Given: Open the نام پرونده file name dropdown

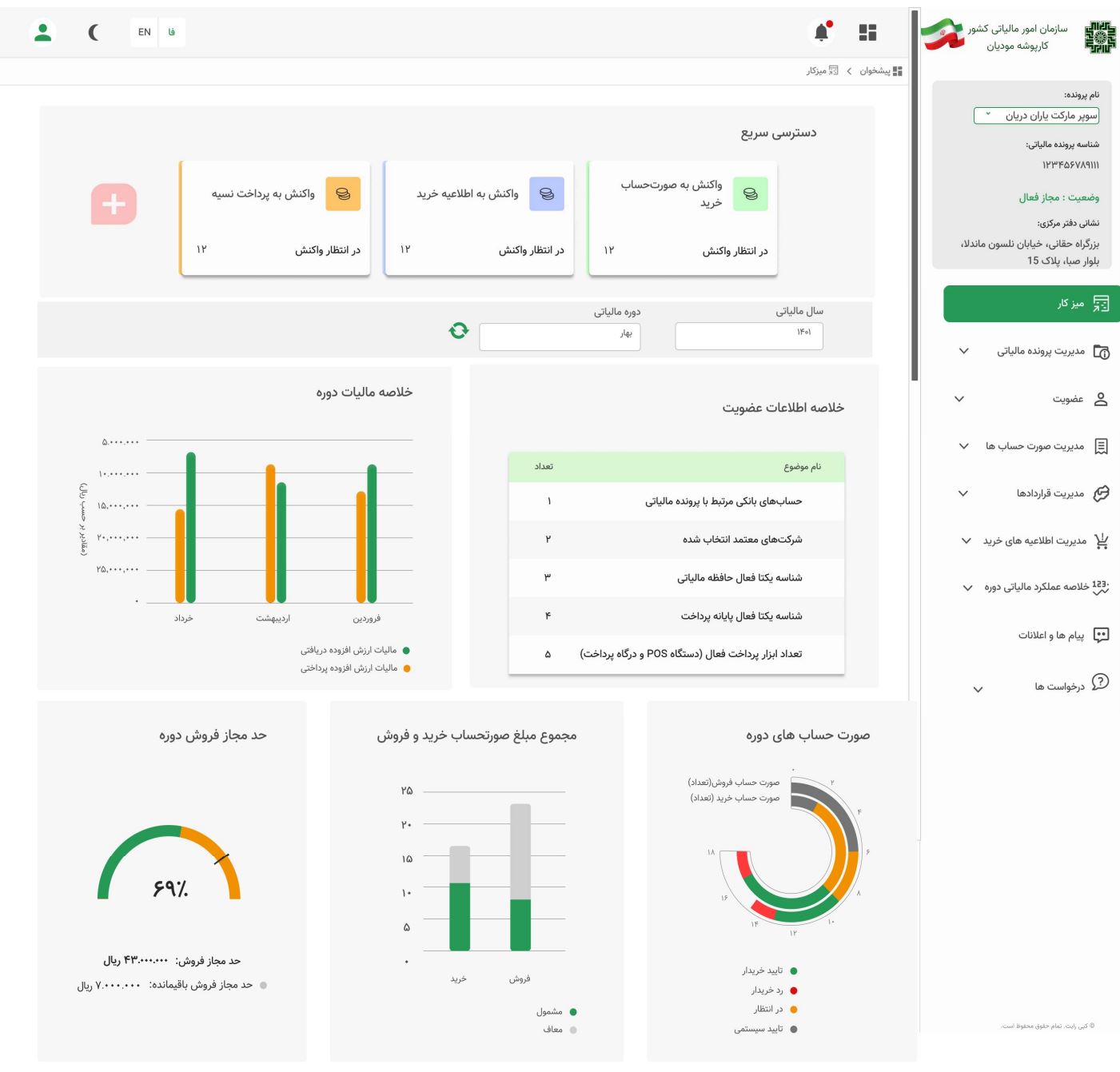Looking at the screenshot, I should [x=1036, y=116].
